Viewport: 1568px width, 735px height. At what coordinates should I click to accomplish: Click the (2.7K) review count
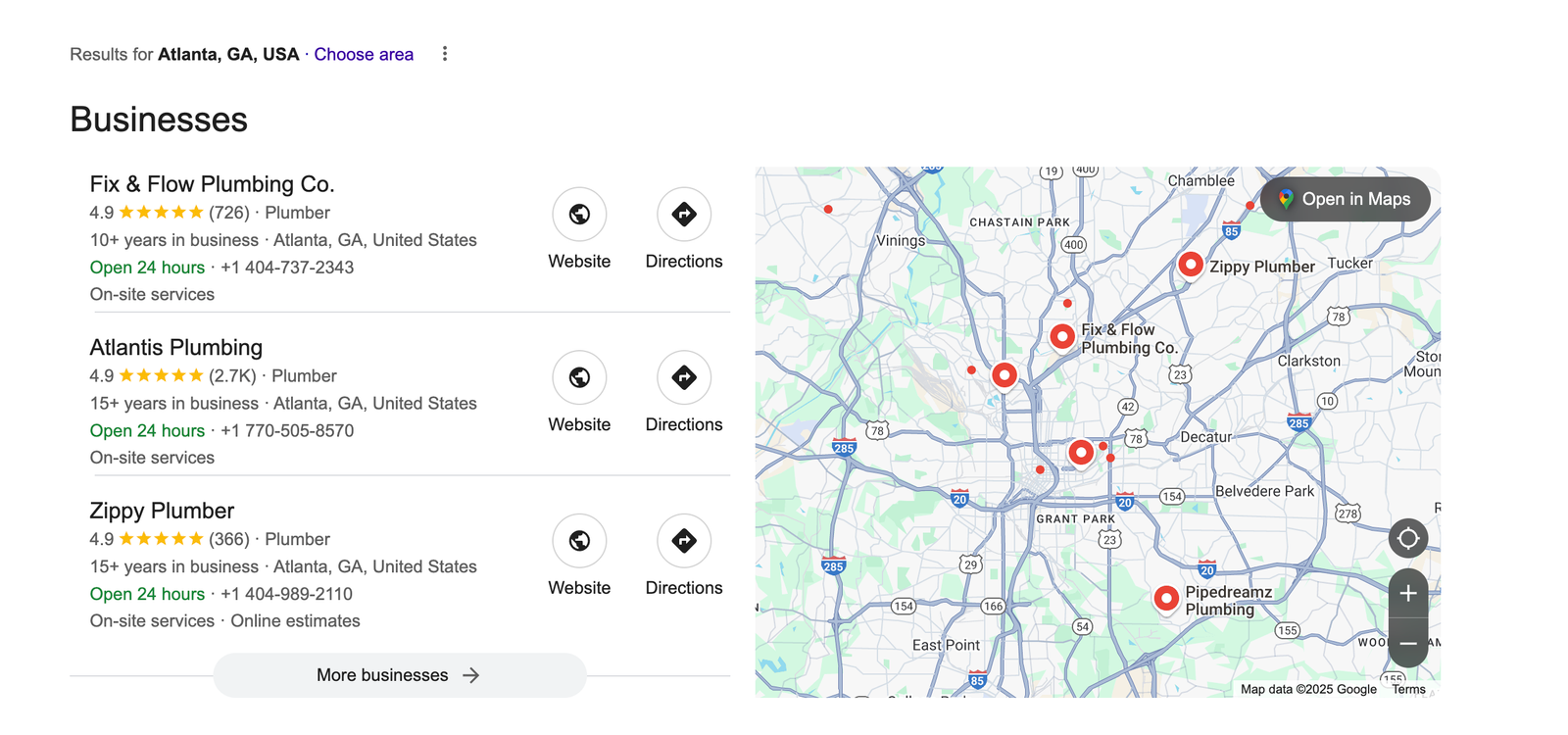[x=232, y=376]
